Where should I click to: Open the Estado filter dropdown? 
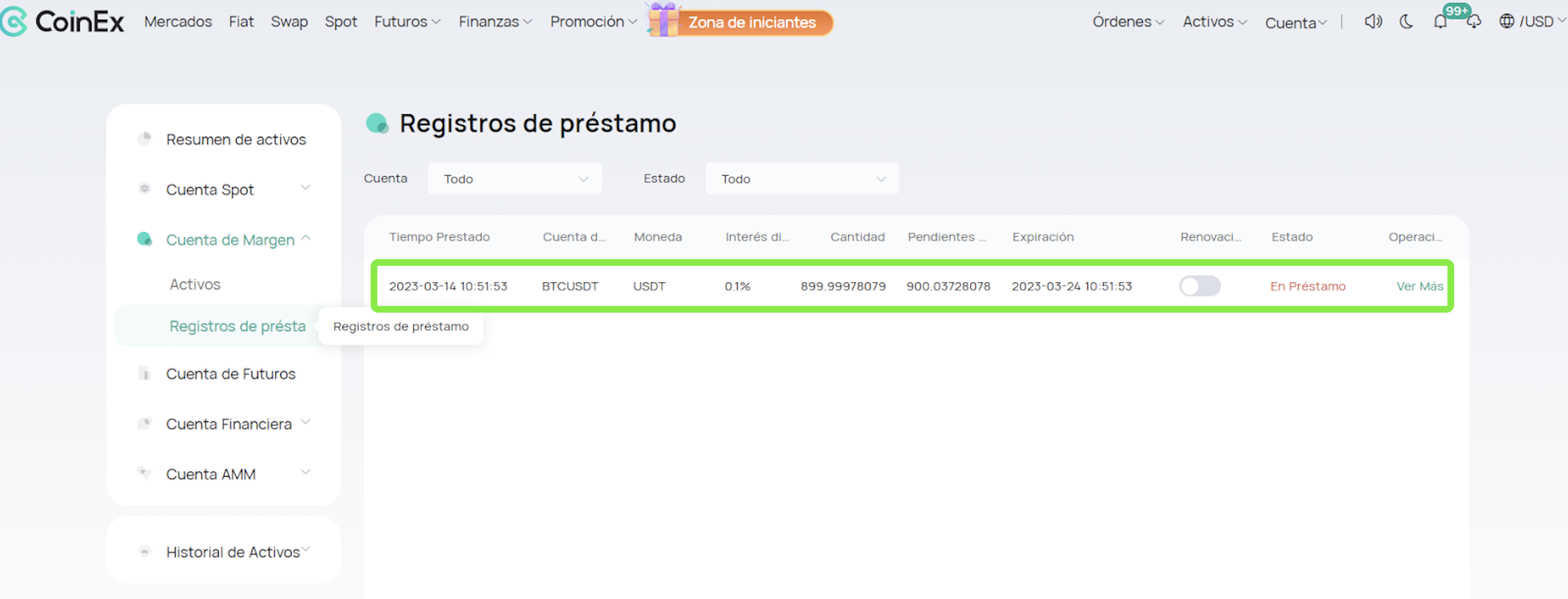(x=801, y=178)
